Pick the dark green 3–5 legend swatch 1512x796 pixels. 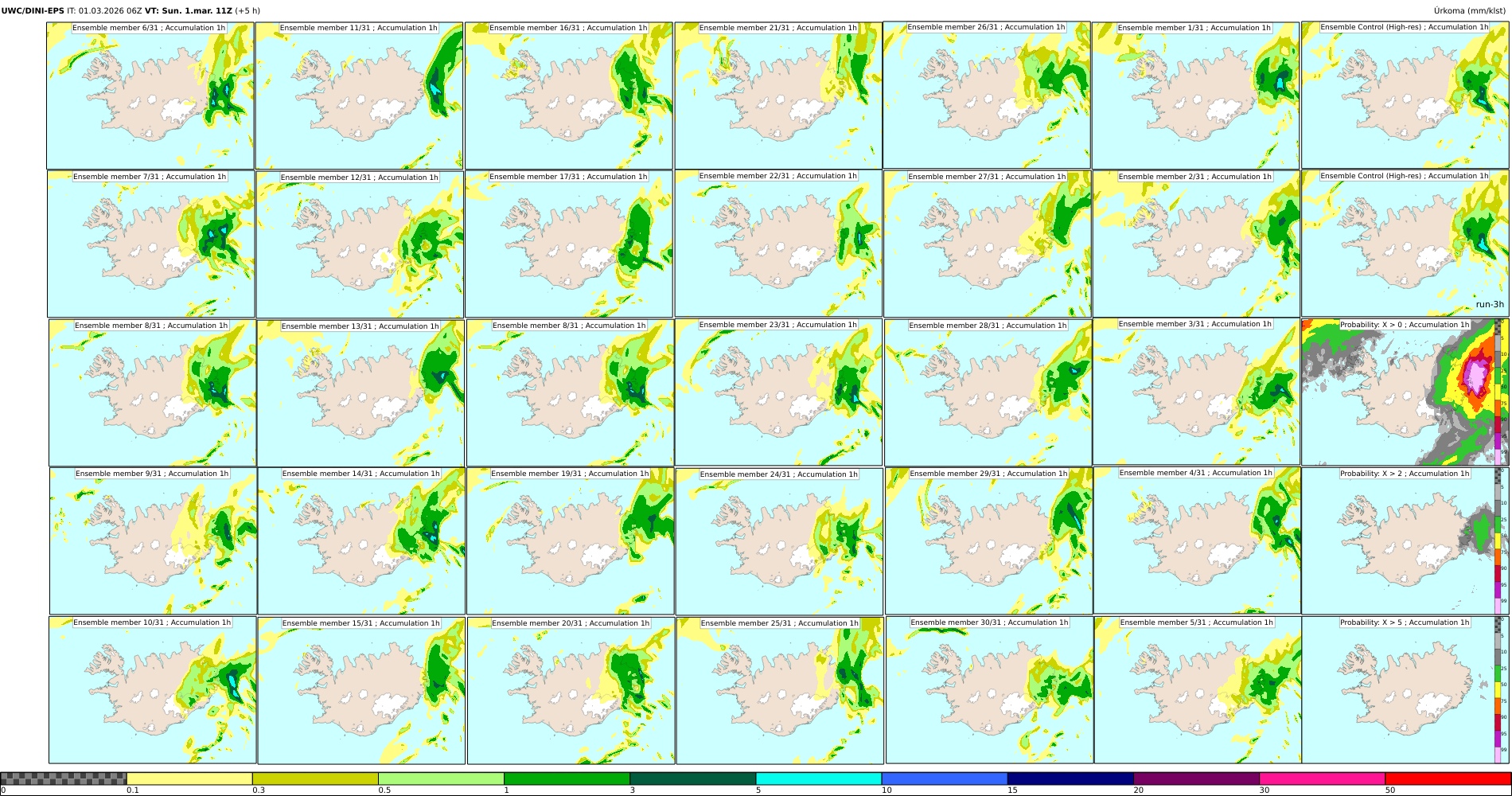692,778
